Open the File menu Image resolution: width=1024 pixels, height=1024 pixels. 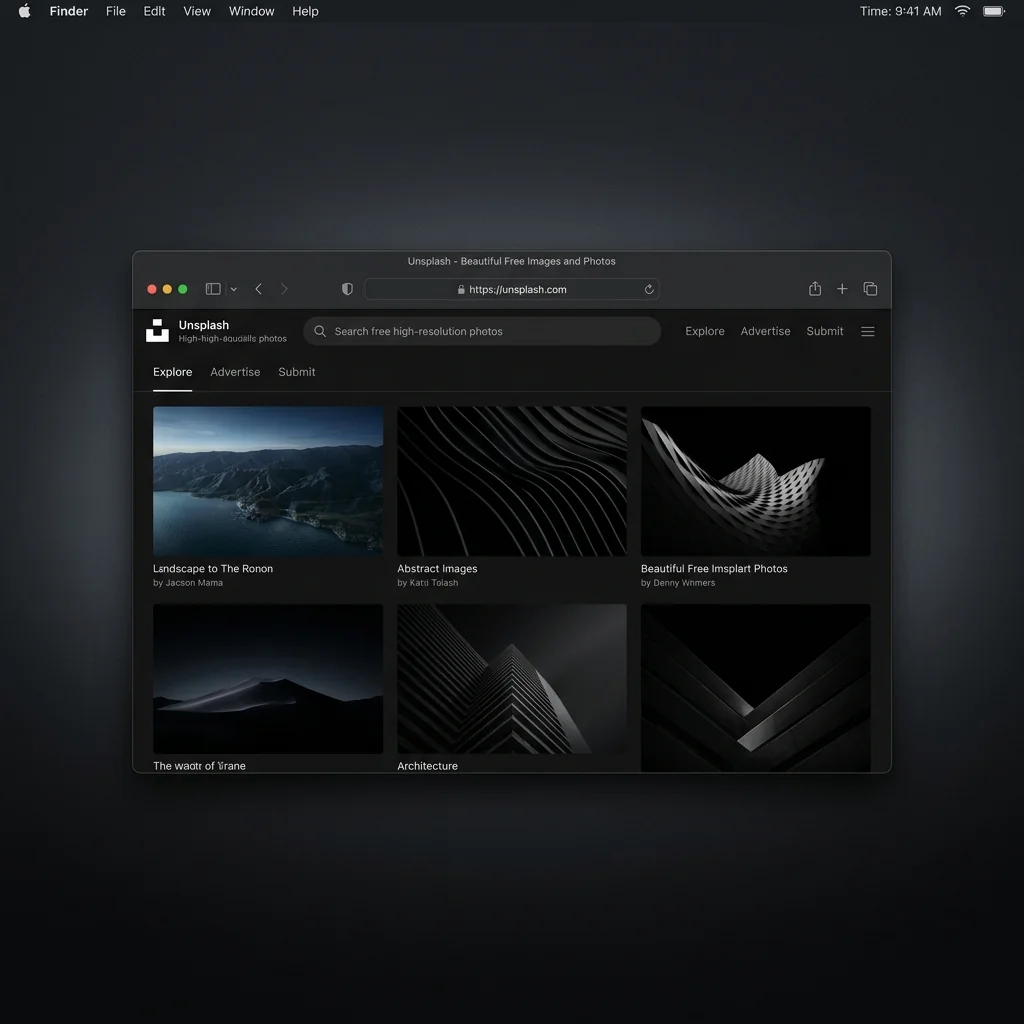pos(116,11)
